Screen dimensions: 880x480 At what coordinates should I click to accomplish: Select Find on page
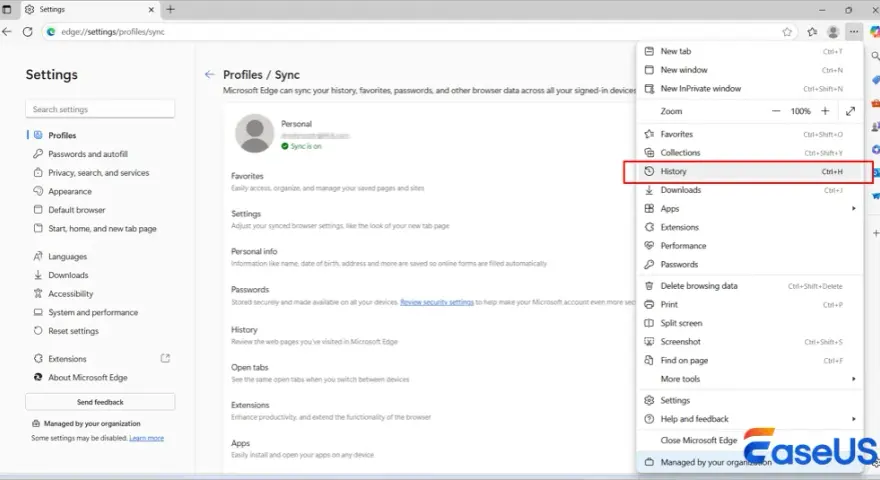point(749,360)
